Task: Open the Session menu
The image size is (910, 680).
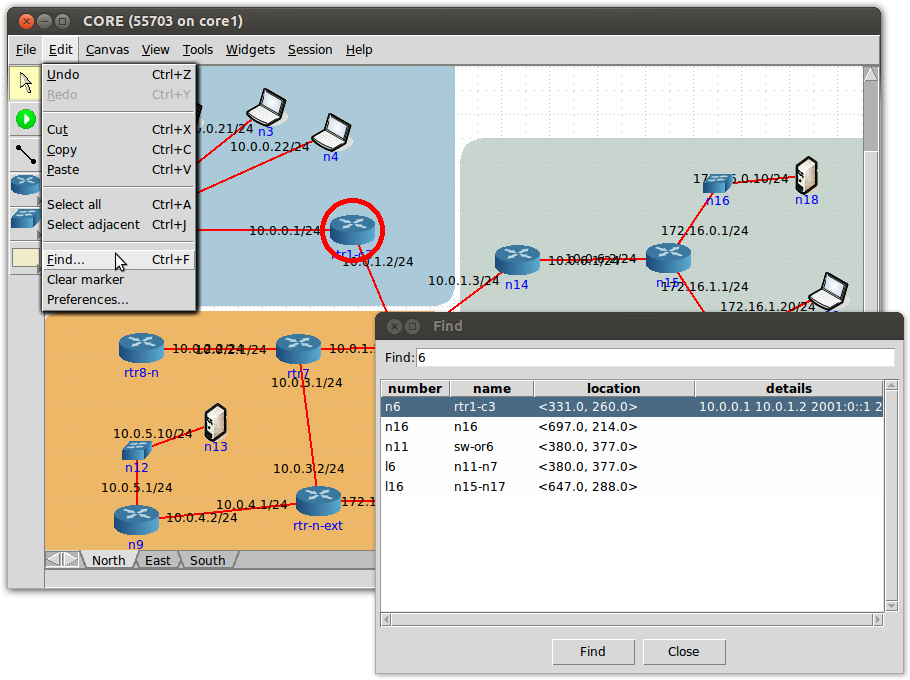Action: click(310, 50)
